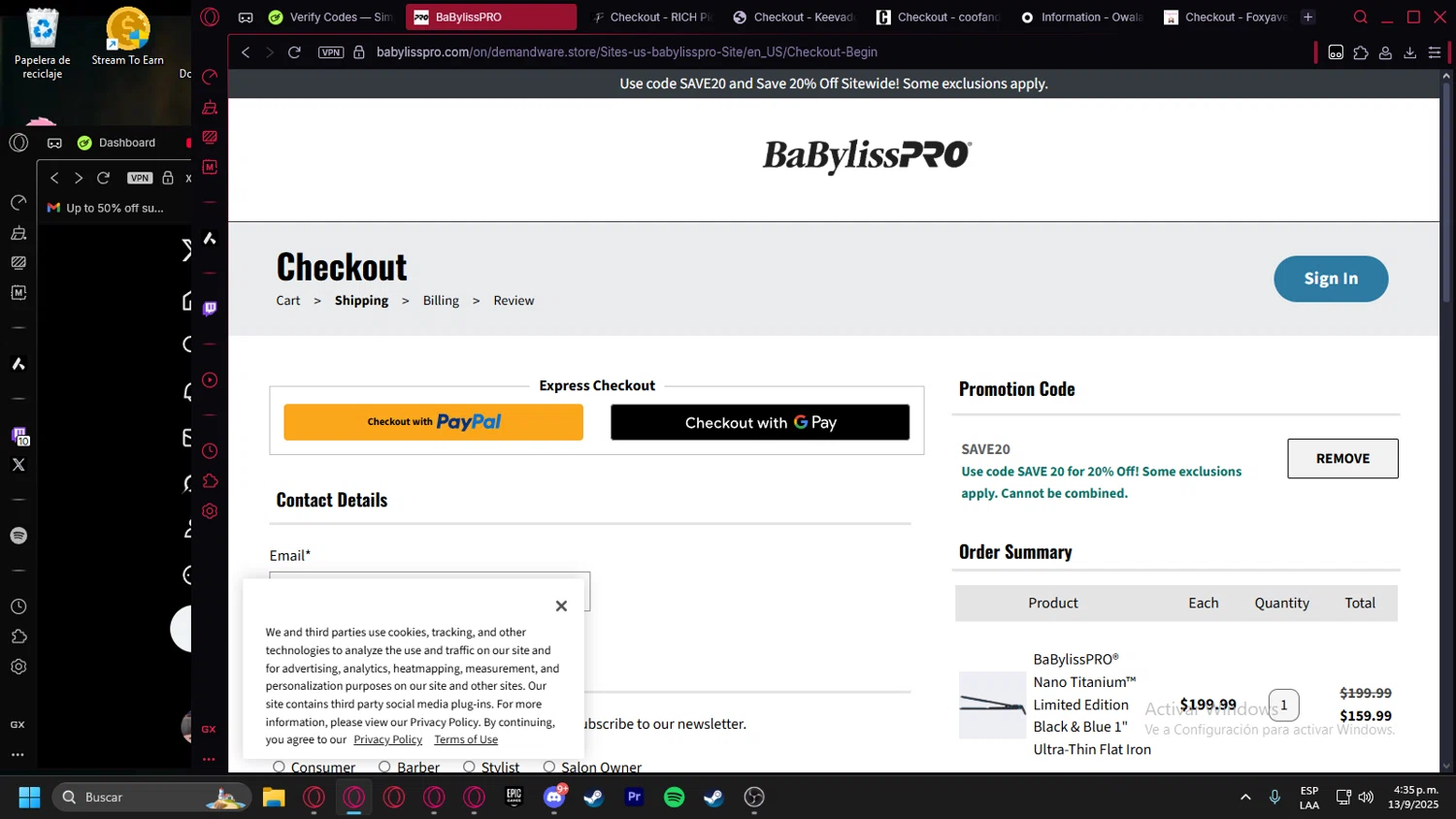Viewport: 1456px width, 819px height.
Task: Switch to Checkout - Foxyave tab
Action: coord(1225,17)
